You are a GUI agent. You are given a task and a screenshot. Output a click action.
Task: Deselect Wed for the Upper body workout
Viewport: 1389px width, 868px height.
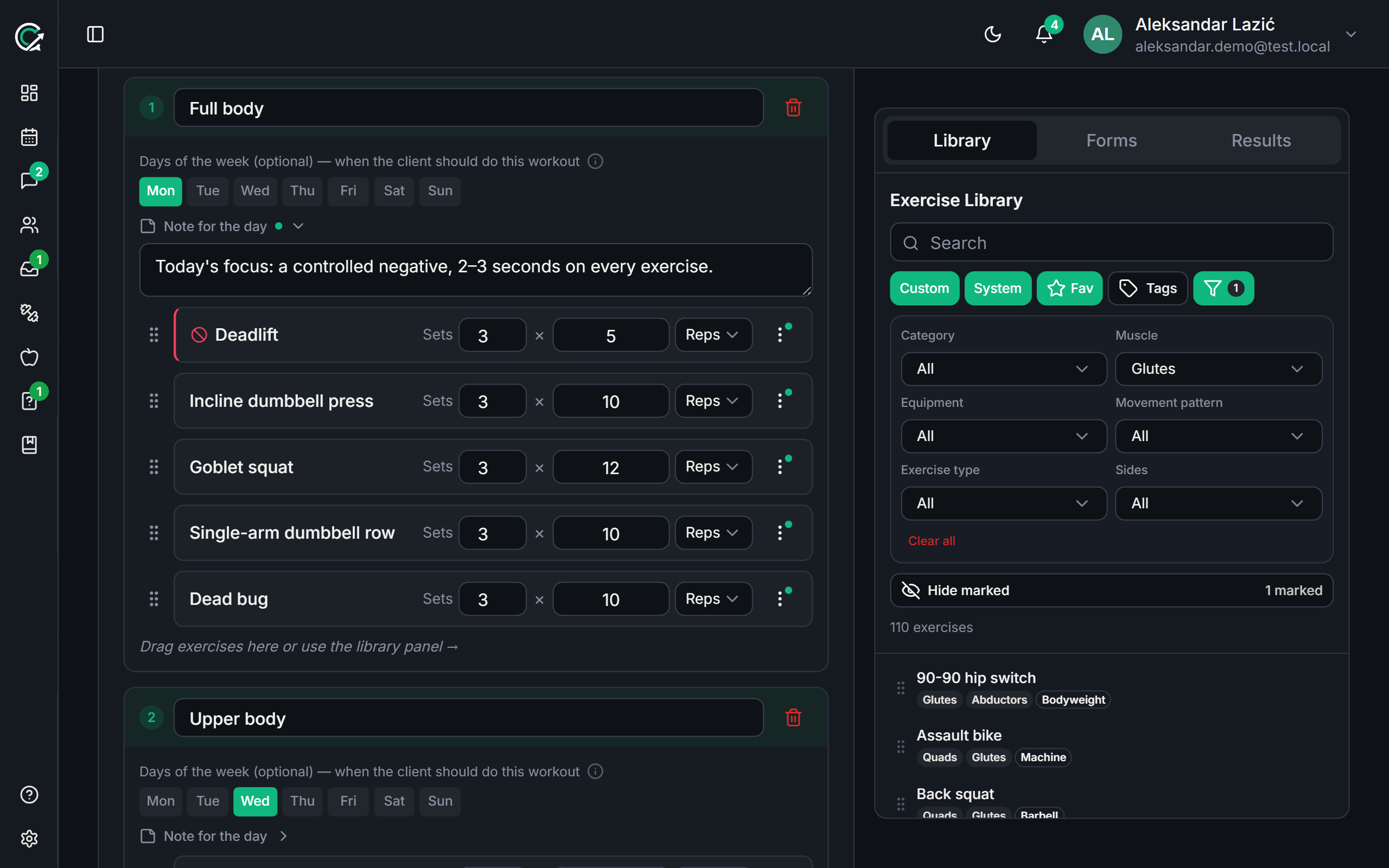255,801
